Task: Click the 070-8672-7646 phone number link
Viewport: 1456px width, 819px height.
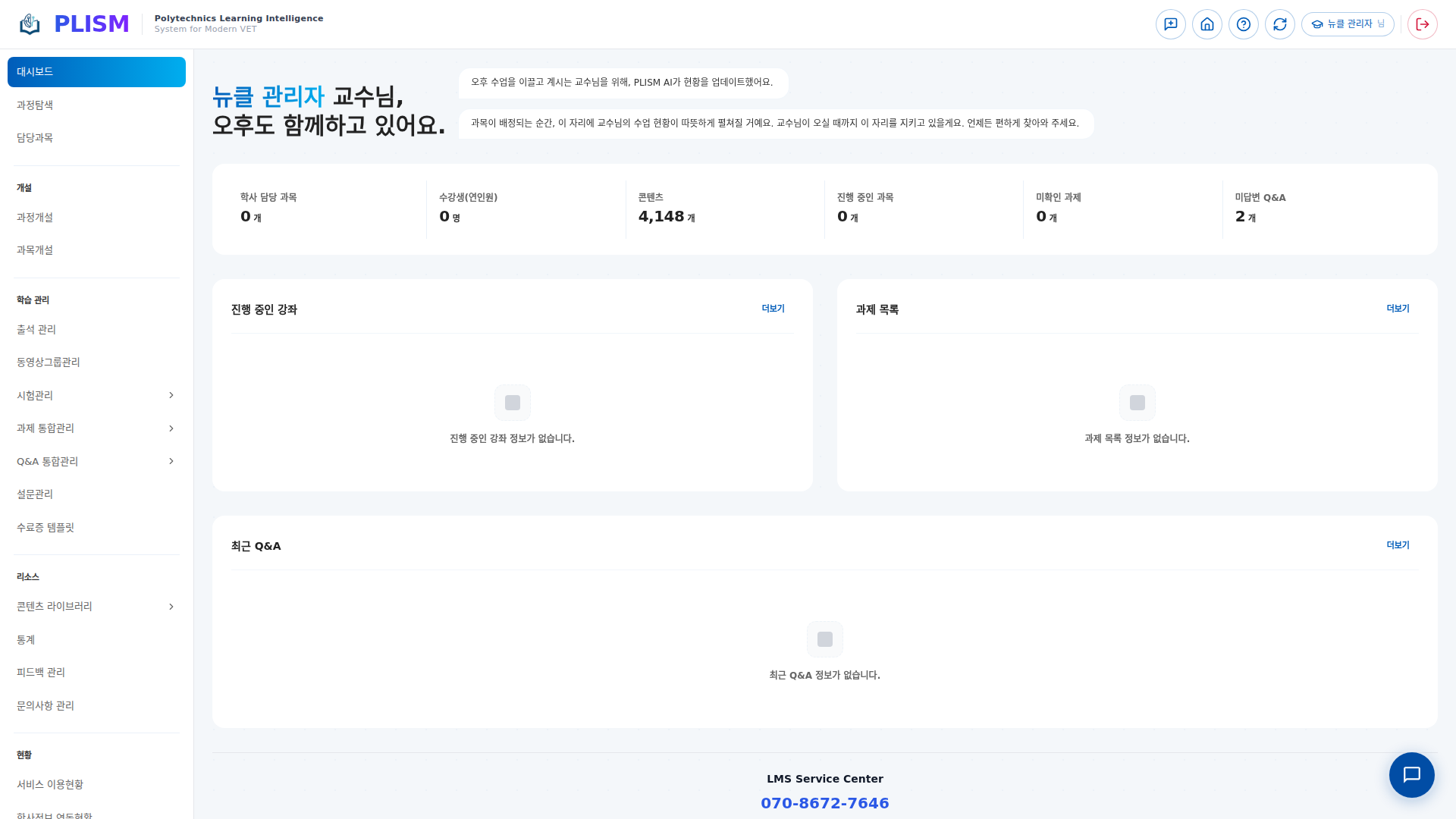Action: (825, 802)
